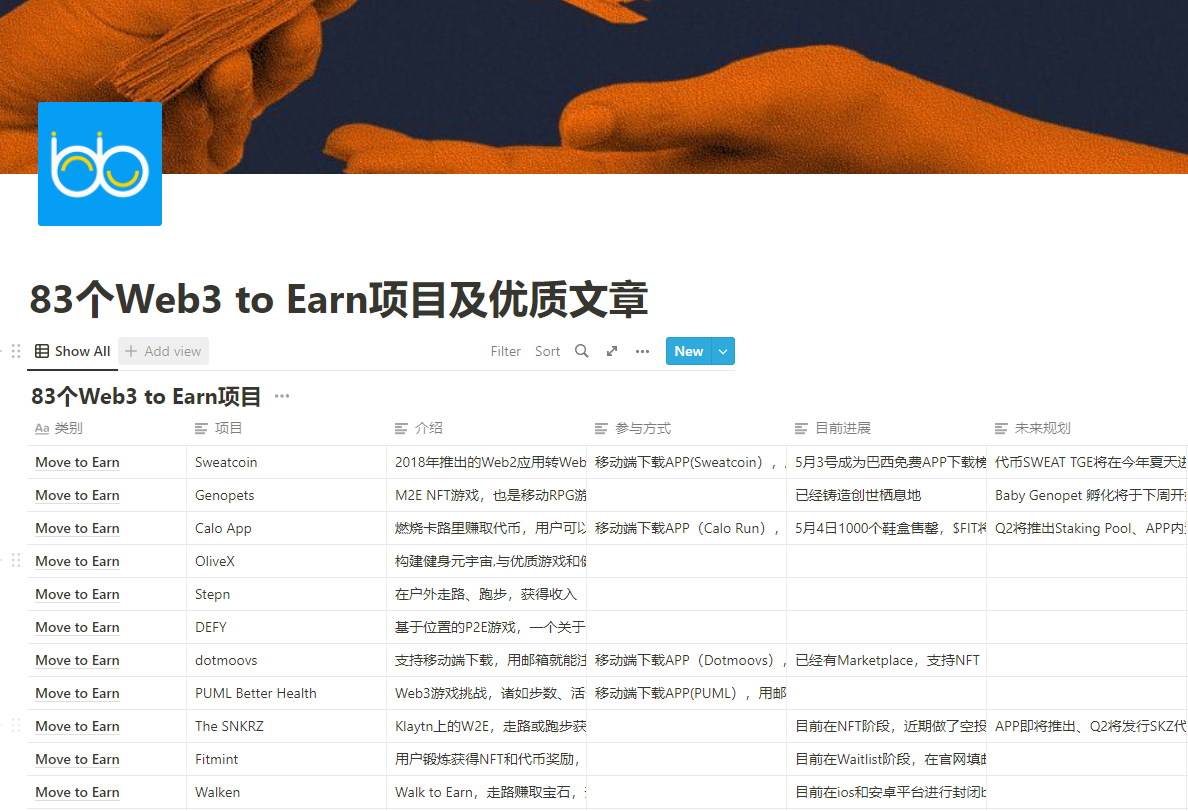Viewport: 1188px width, 811px height.
Task: Open the view options three-dot menu
Action: tap(642, 351)
